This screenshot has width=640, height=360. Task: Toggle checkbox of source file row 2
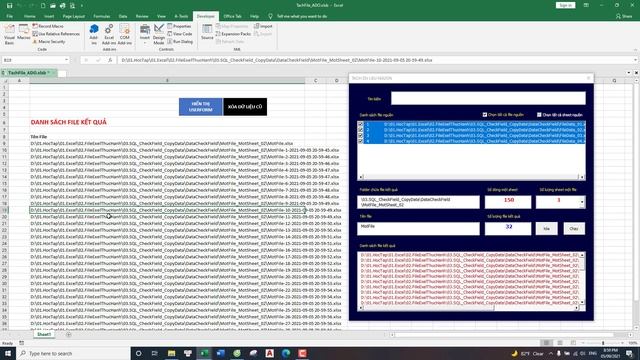coord(360,130)
